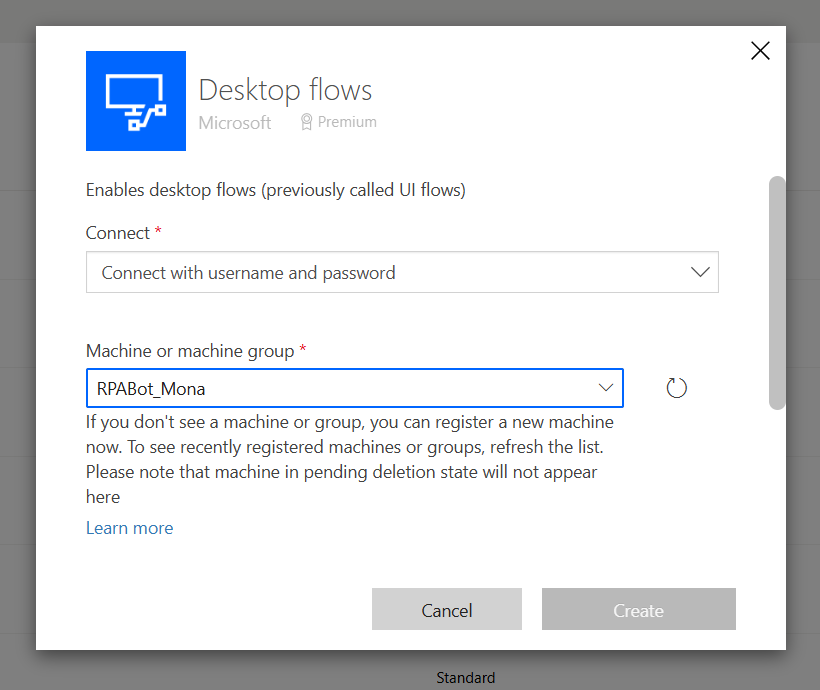Click the Desktop flows connector logo
Image resolution: width=820 pixels, height=690 pixels.
[136, 100]
